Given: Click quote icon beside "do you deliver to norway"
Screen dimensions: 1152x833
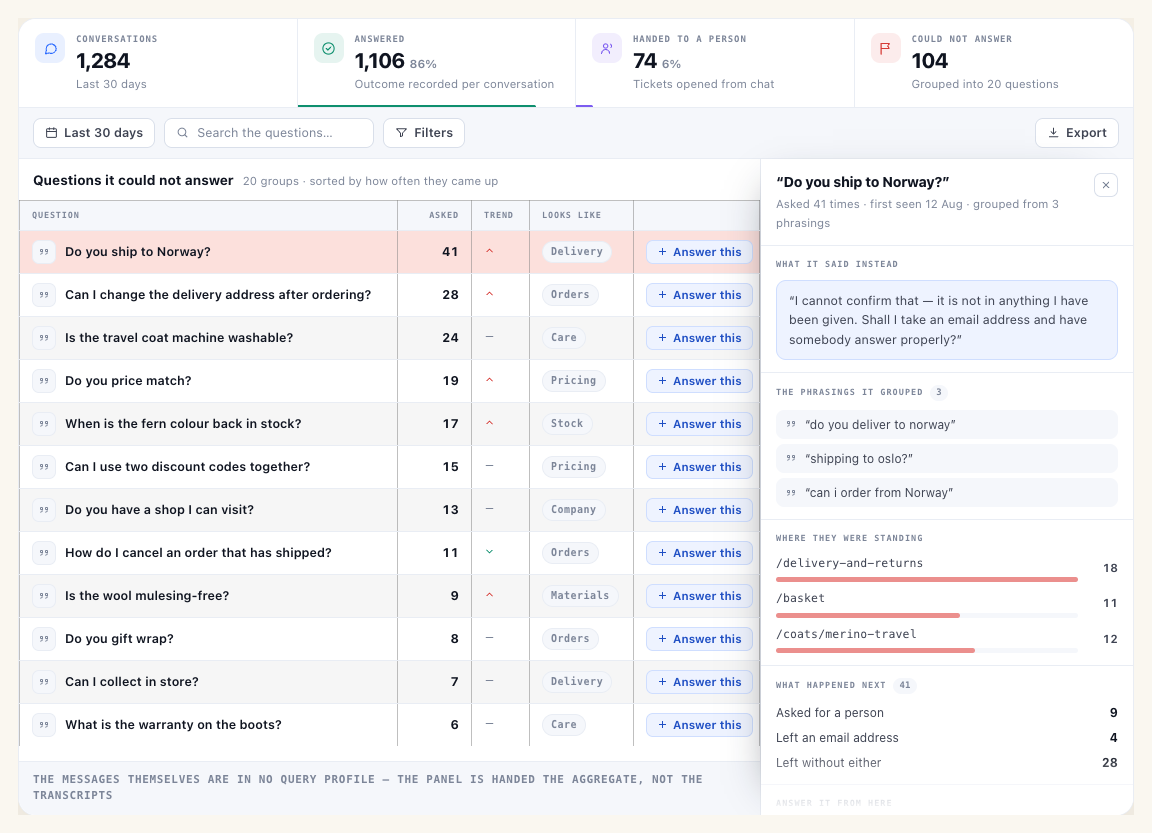Looking at the screenshot, I should pos(791,425).
